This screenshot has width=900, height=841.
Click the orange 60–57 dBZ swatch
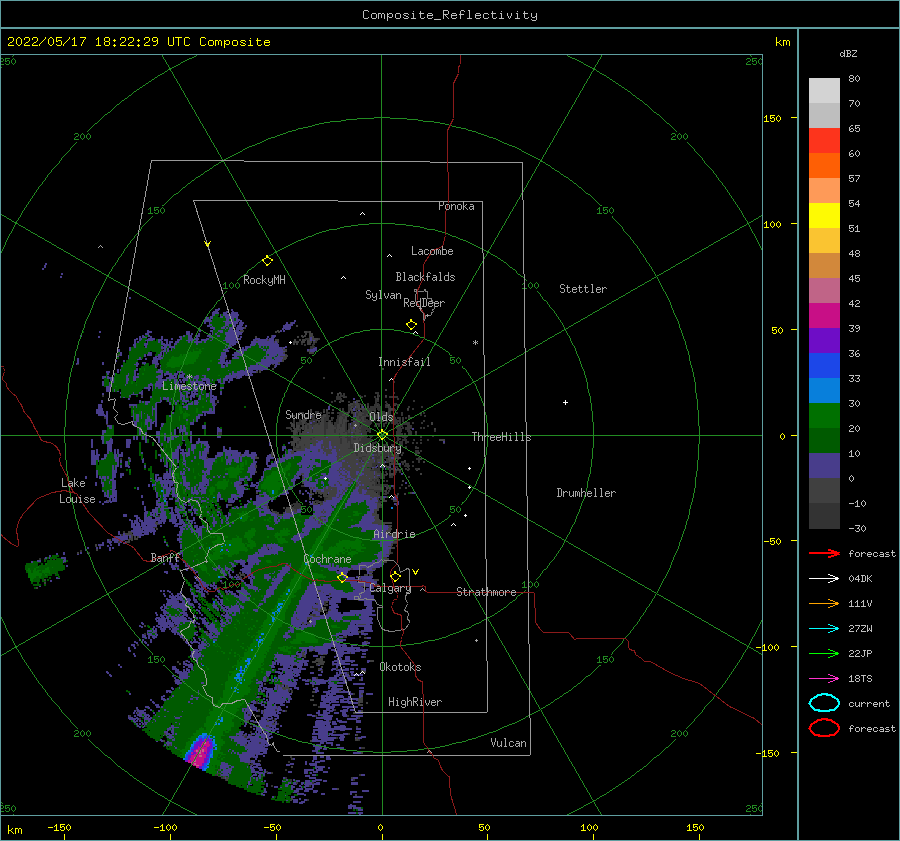coord(824,166)
